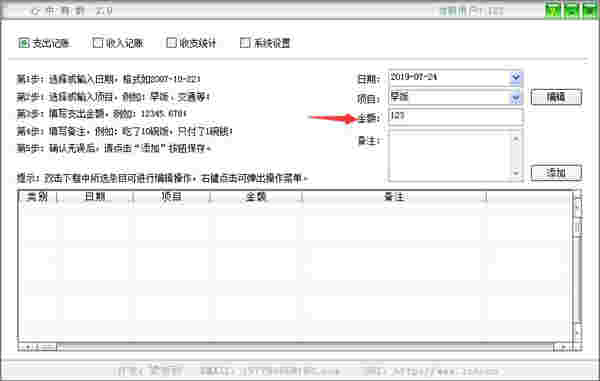Switch to the 支出记账 tab
600x381 pixels.
point(44,43)
